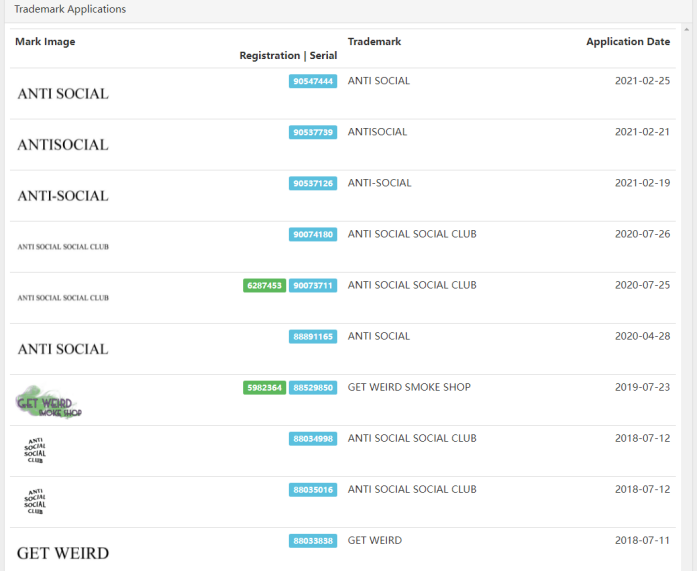Open serial number 90537126 badge
This screenshot has height=571, width=698.
point(312,183)
